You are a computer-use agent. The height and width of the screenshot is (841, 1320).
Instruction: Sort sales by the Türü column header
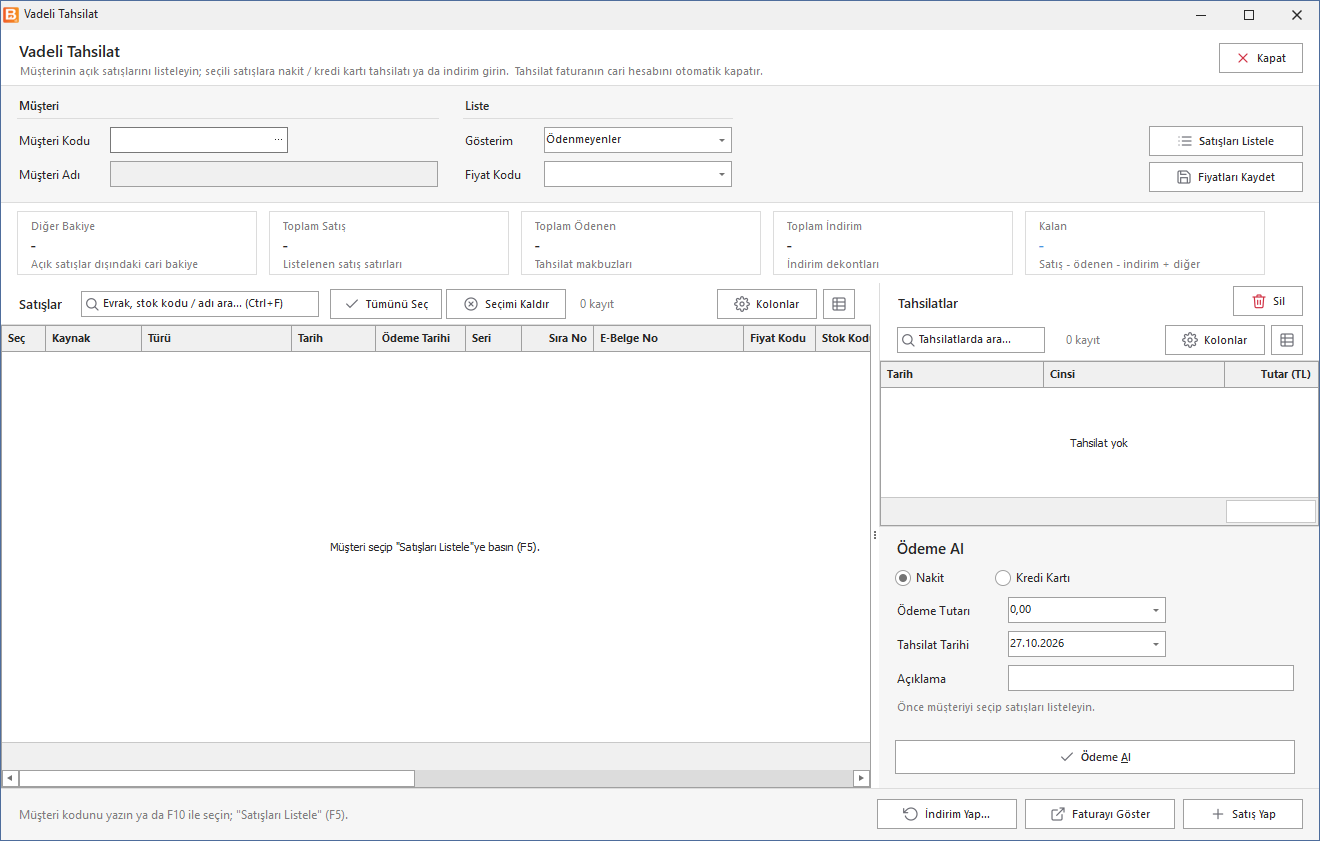217,338
